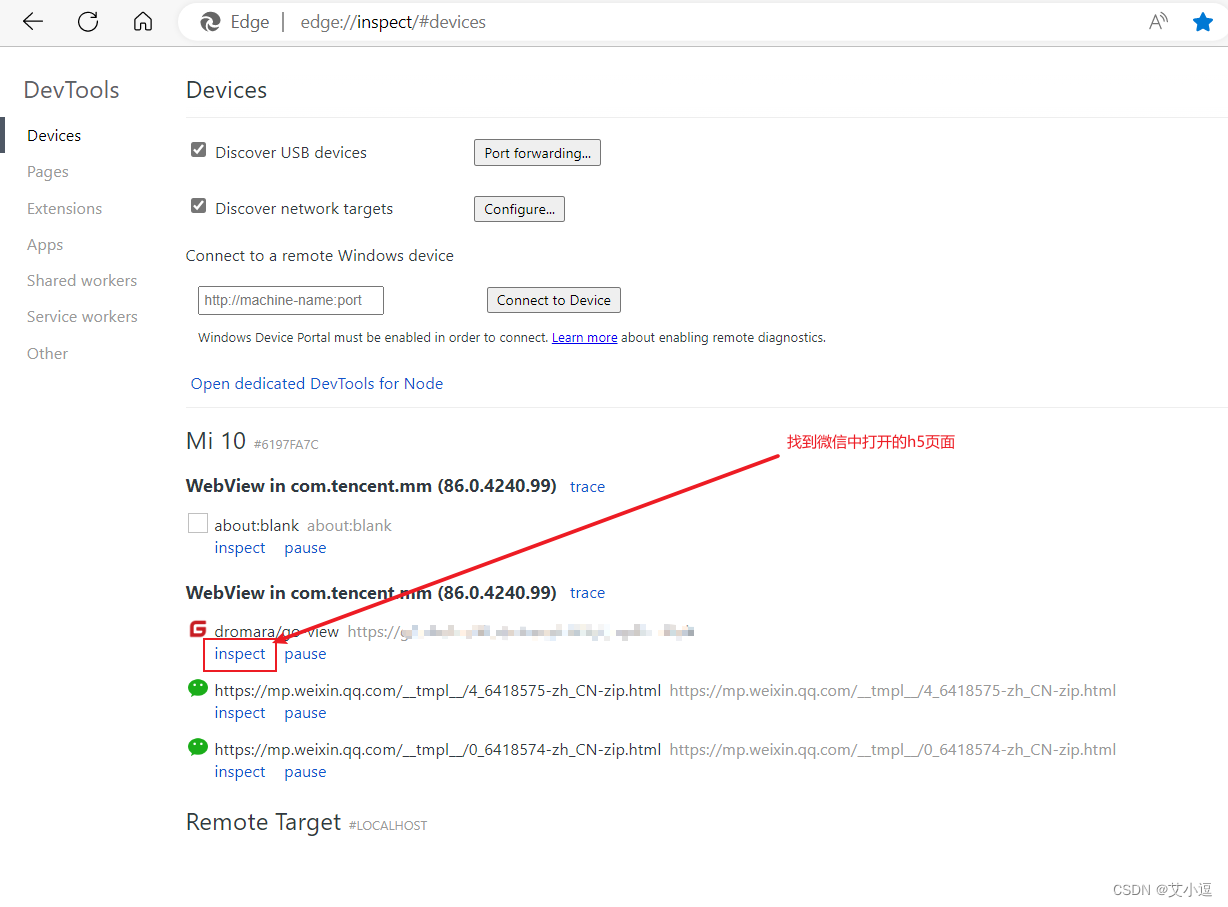Pause the about:blank page

(305, 548)
